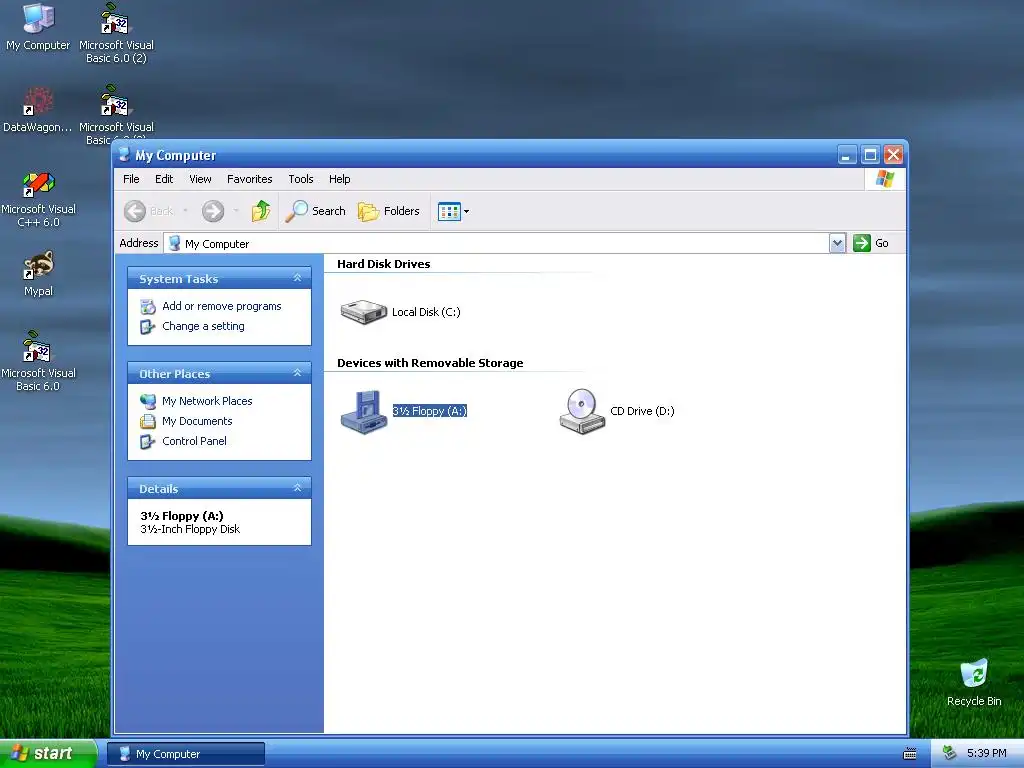Viewport: 1024px width, 768px height.
Task: Click the taskbar clock
Action: coord(987,753)
